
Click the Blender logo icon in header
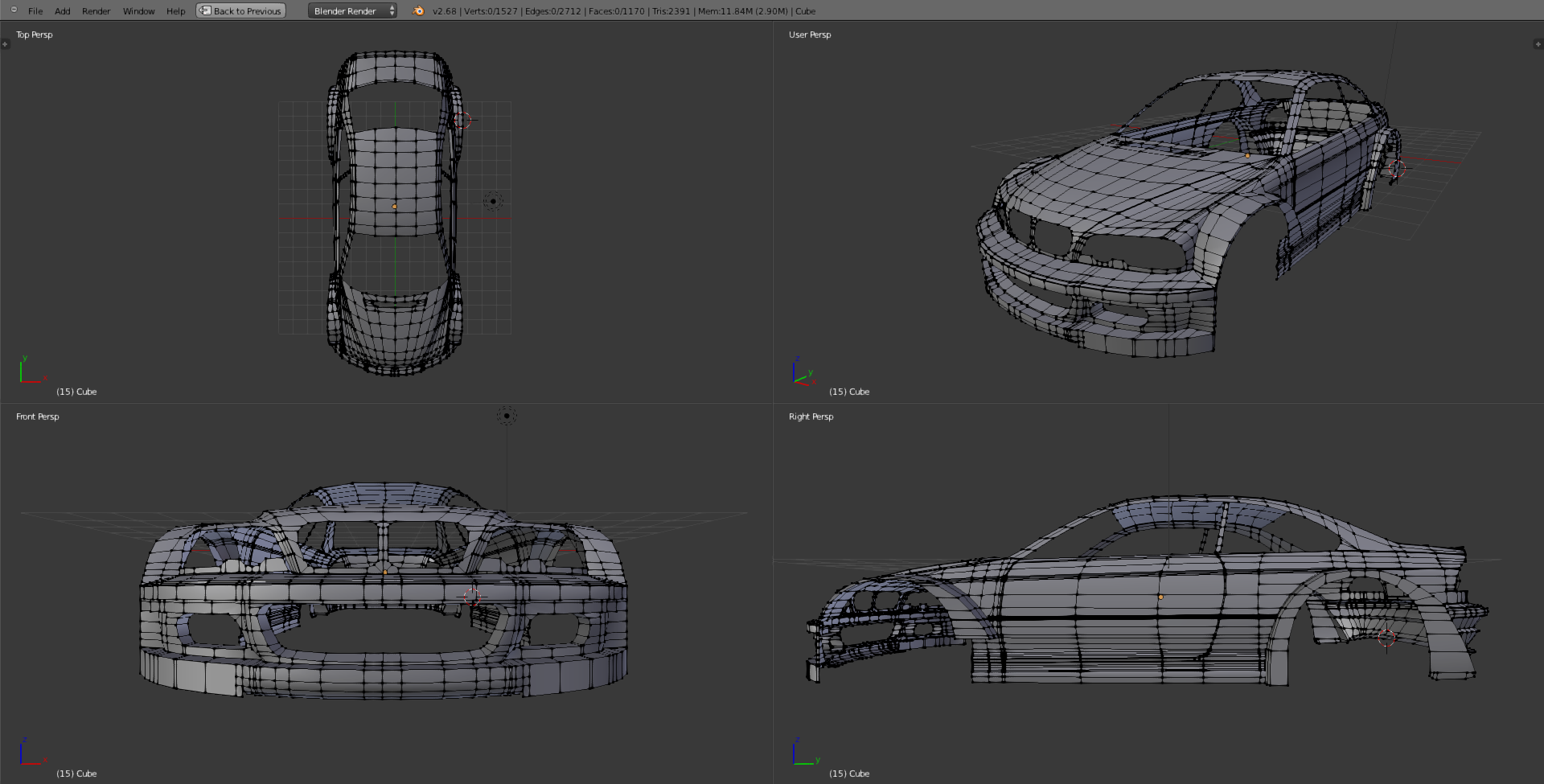click(x=418, y=10)
